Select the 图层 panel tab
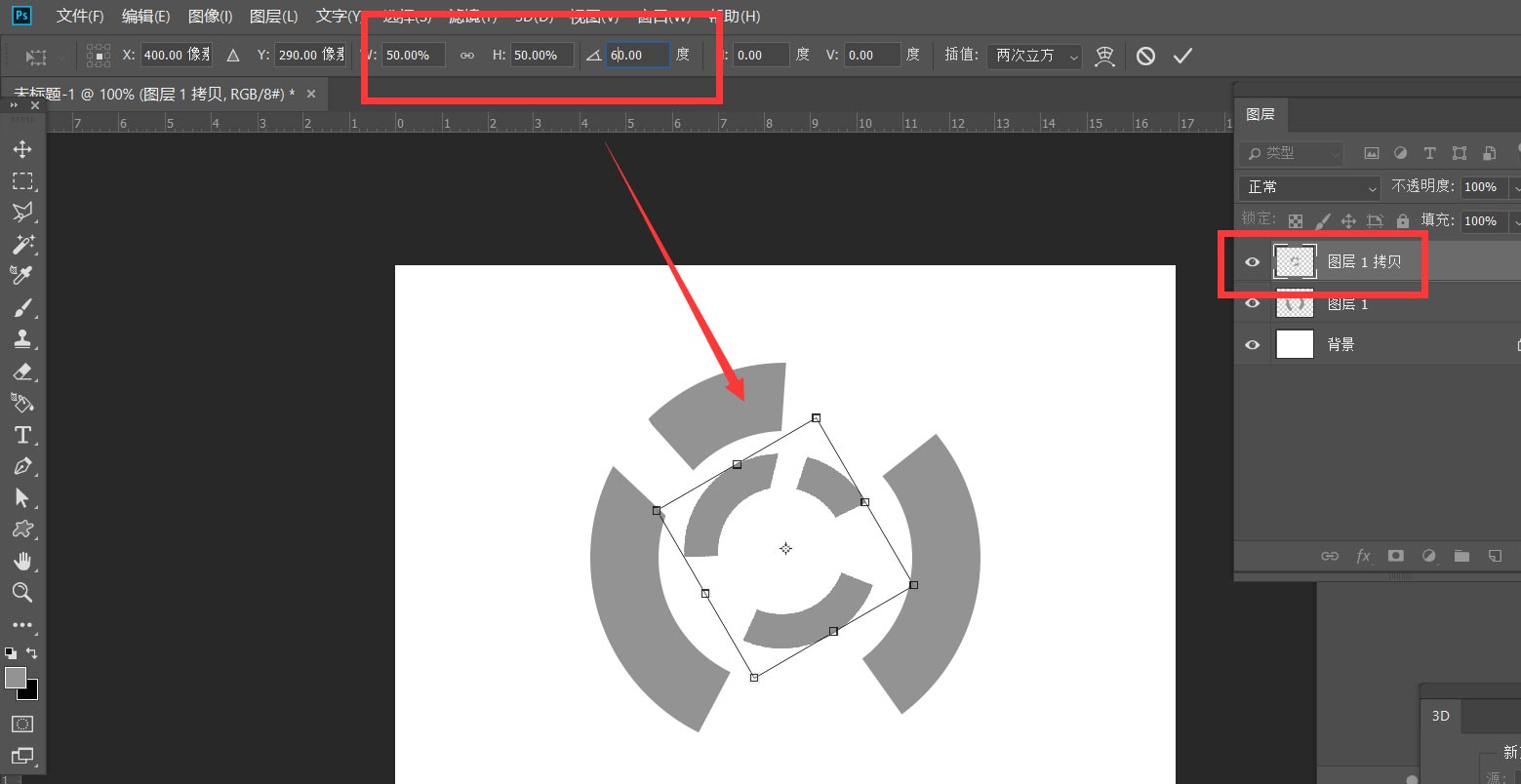This screenshot has height=784, width=1521. pyautogui.click(x=1261, y=114)
